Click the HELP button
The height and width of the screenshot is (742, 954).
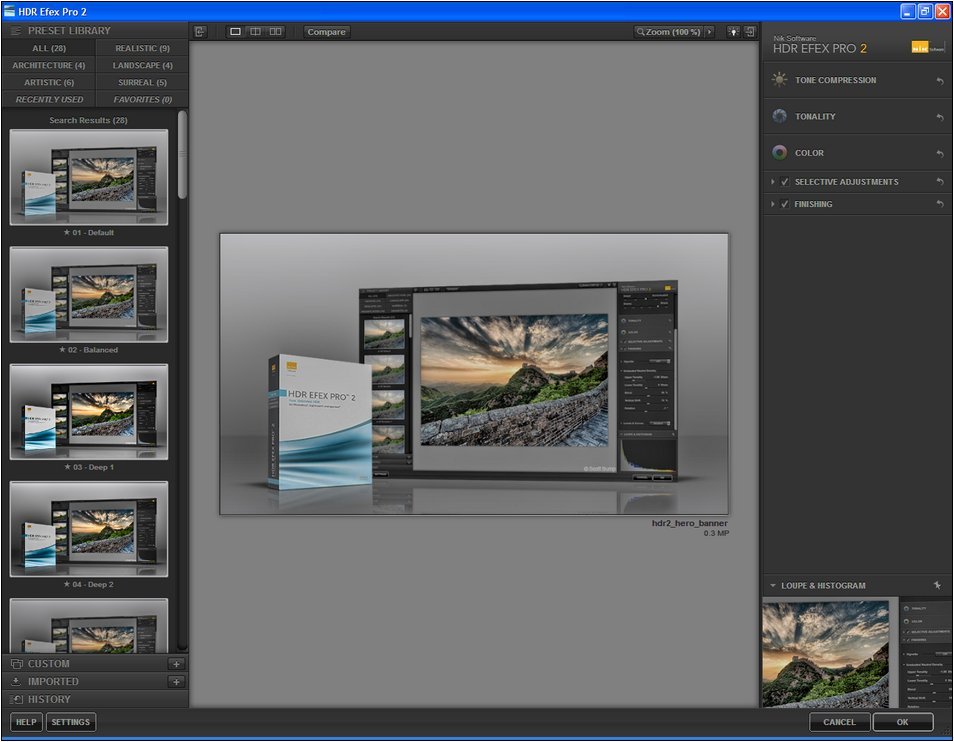26,722
